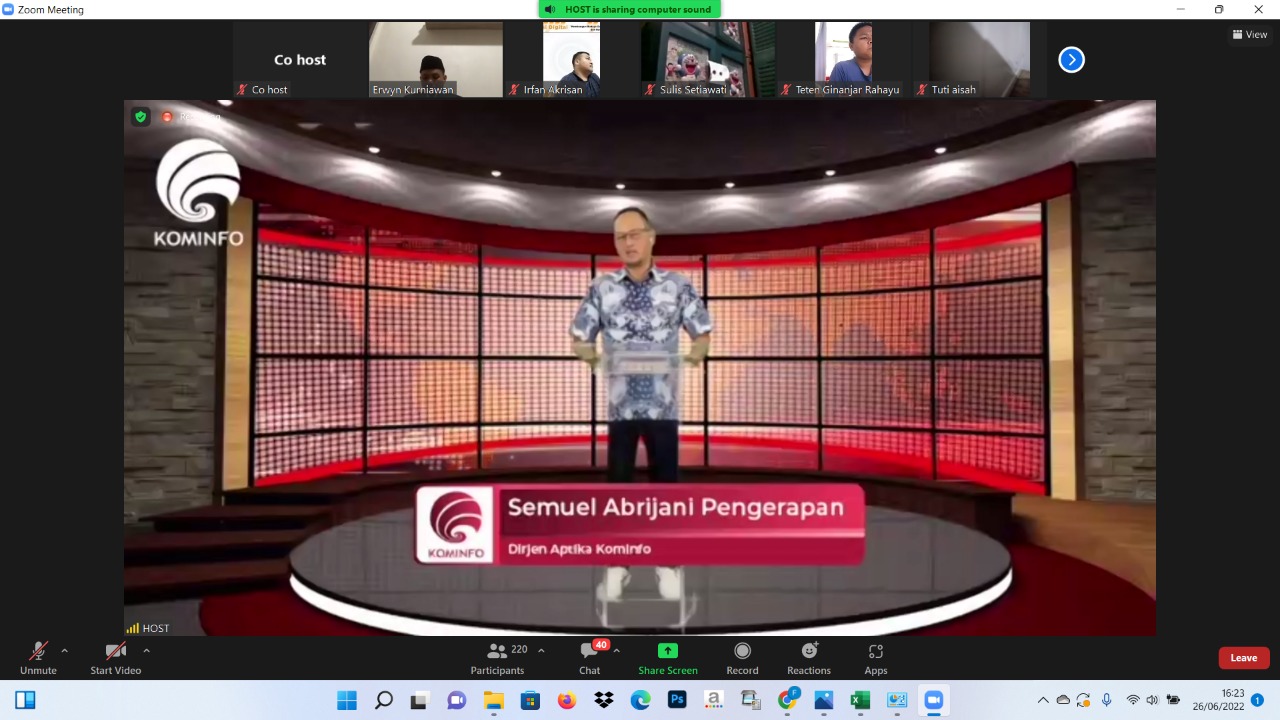
Task: Select Erwyn Kurniawan's video thumbnail
Action: click(x=436, y=60)
